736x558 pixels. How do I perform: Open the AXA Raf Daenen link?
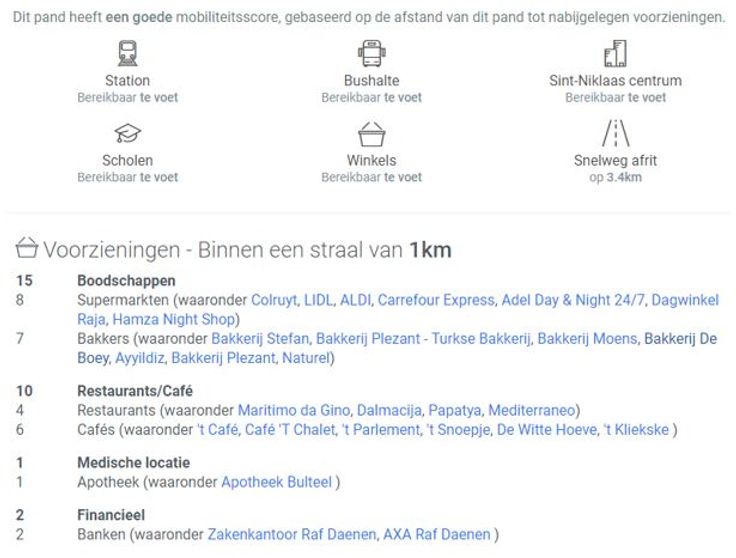coord(437,535)
